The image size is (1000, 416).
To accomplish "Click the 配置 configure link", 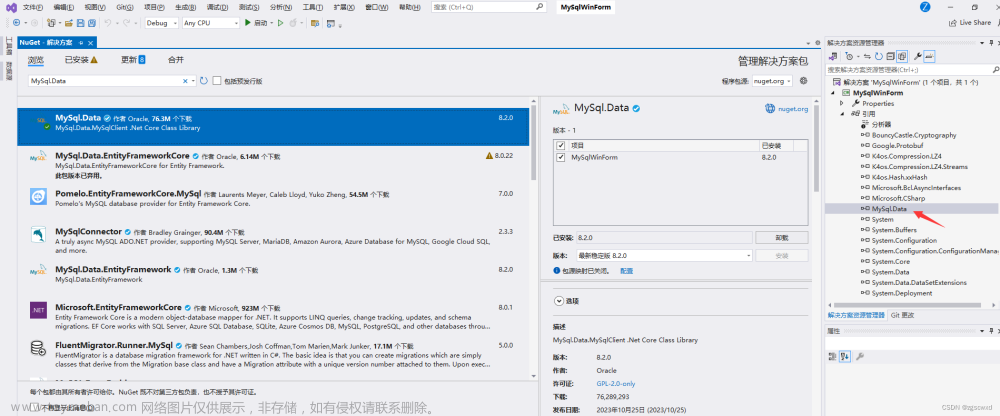I will pos(626,271).
